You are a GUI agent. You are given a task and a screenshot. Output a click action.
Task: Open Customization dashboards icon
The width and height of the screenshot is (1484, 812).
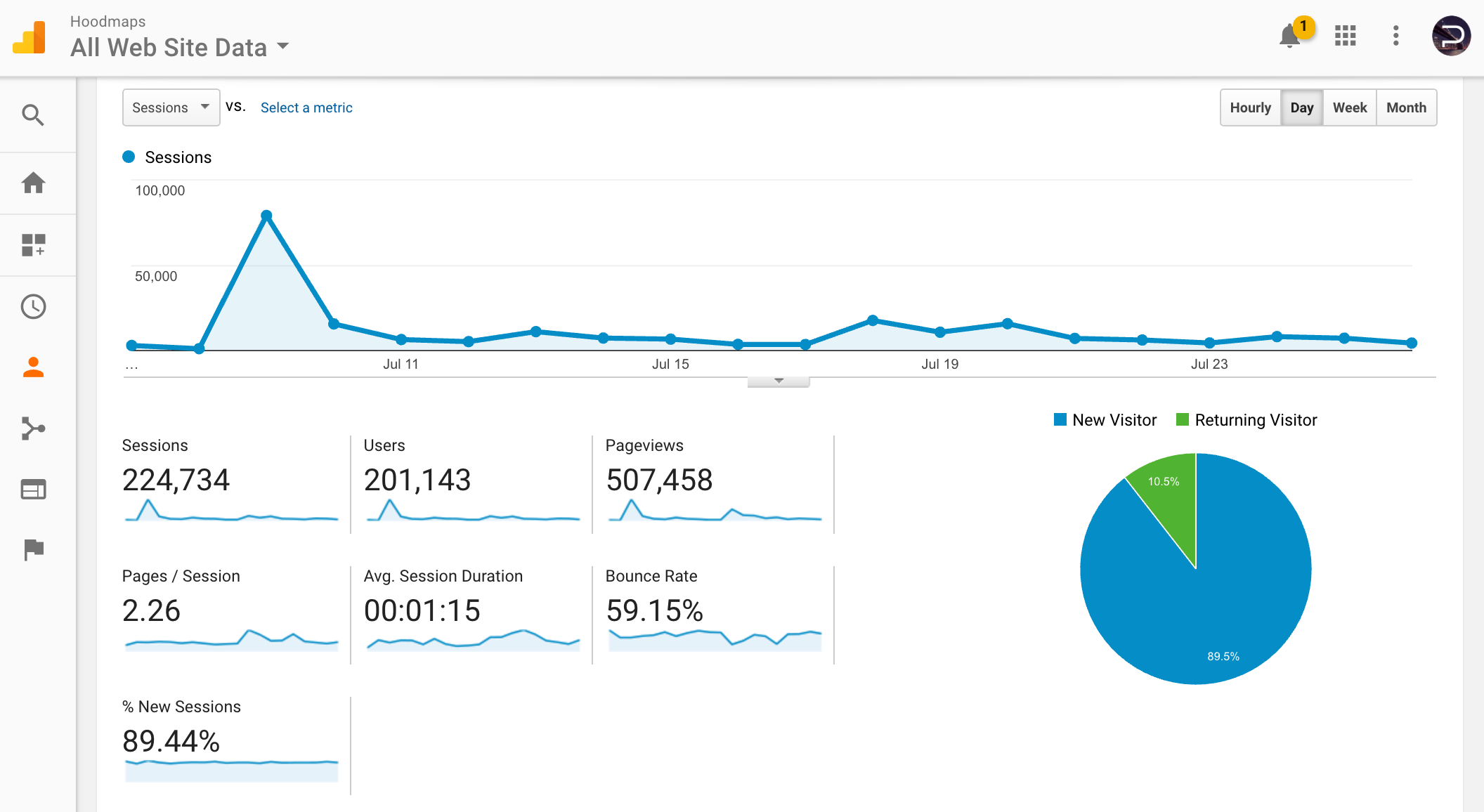point(33,245)
